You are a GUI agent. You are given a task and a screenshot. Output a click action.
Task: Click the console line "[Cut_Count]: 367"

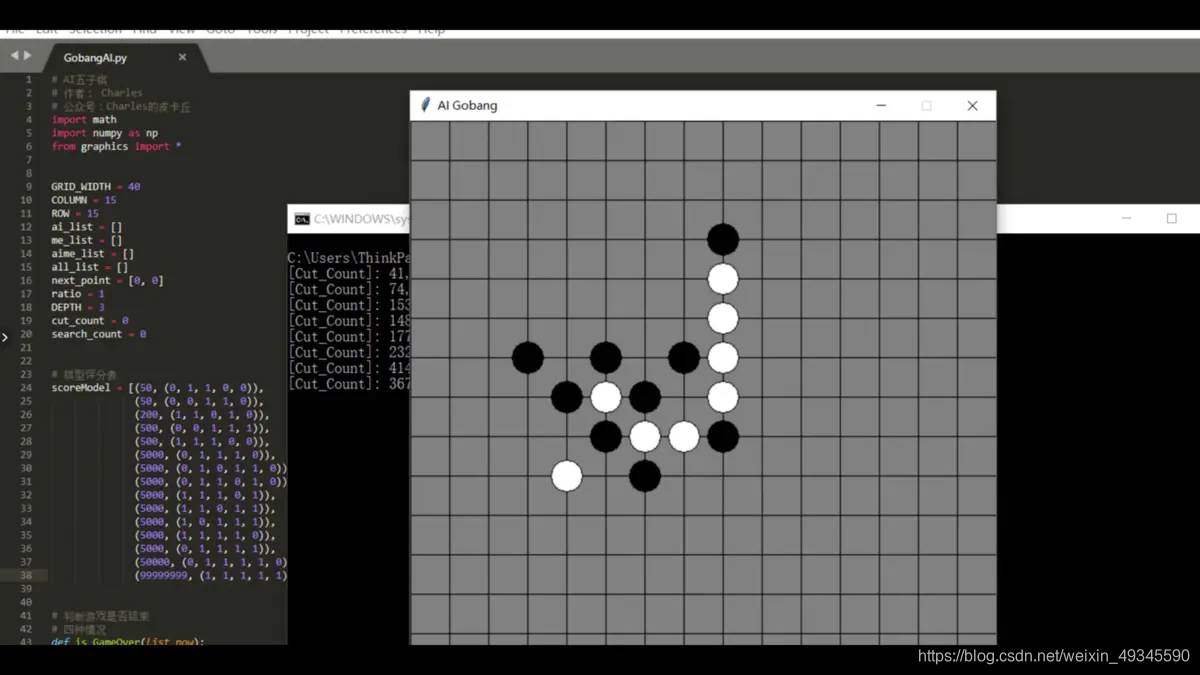(x=348, y=384)
